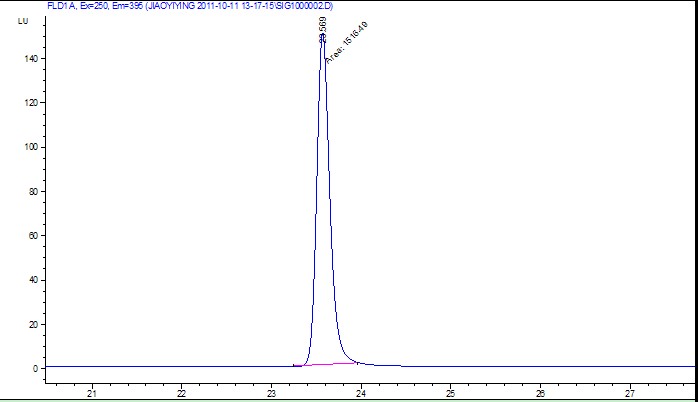
Task: Select the Area annotation beside the peak
Action: click(346, 43)
